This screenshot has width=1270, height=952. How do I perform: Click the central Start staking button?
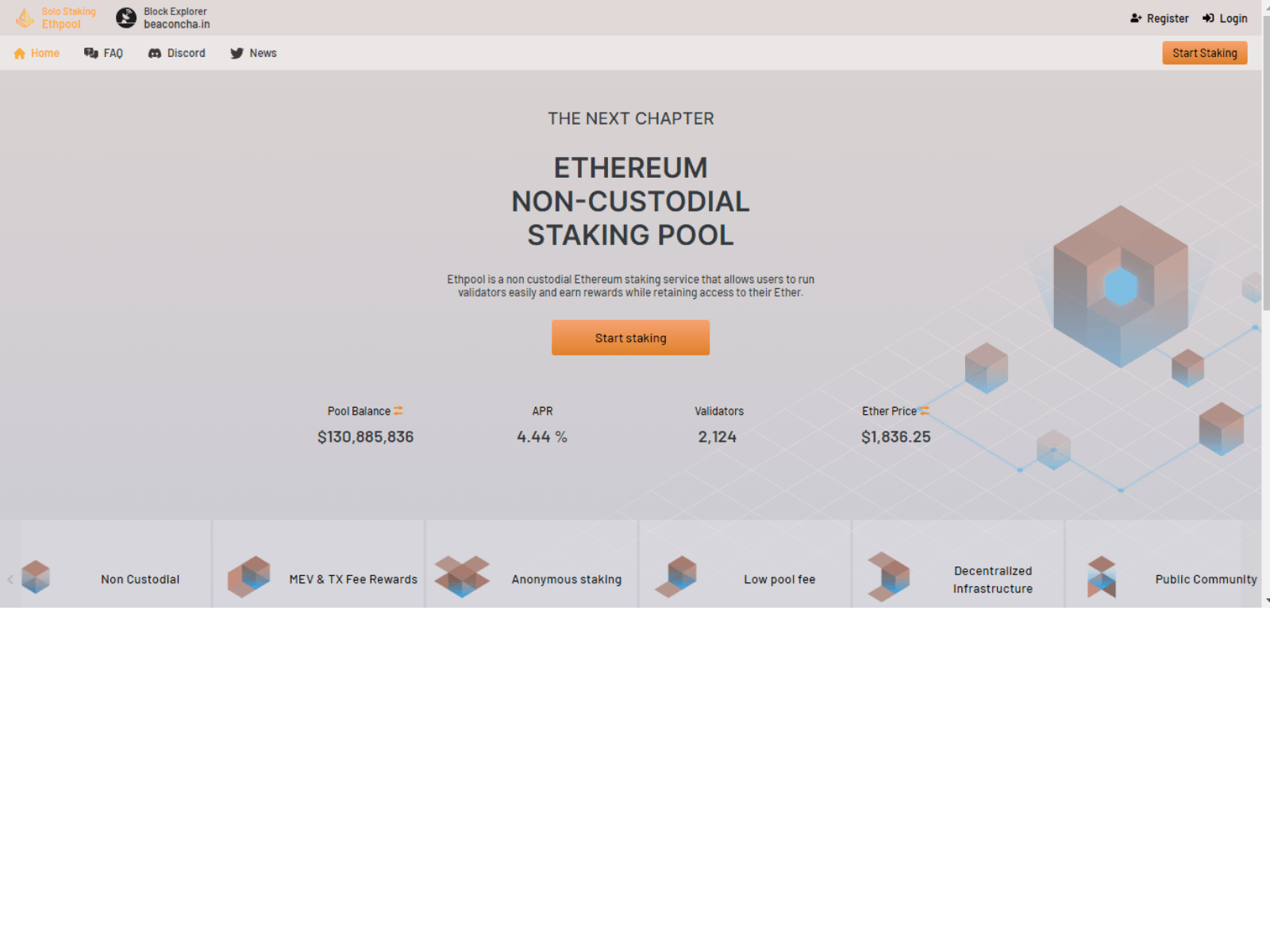pyautogui.click(x=630, y=338)
